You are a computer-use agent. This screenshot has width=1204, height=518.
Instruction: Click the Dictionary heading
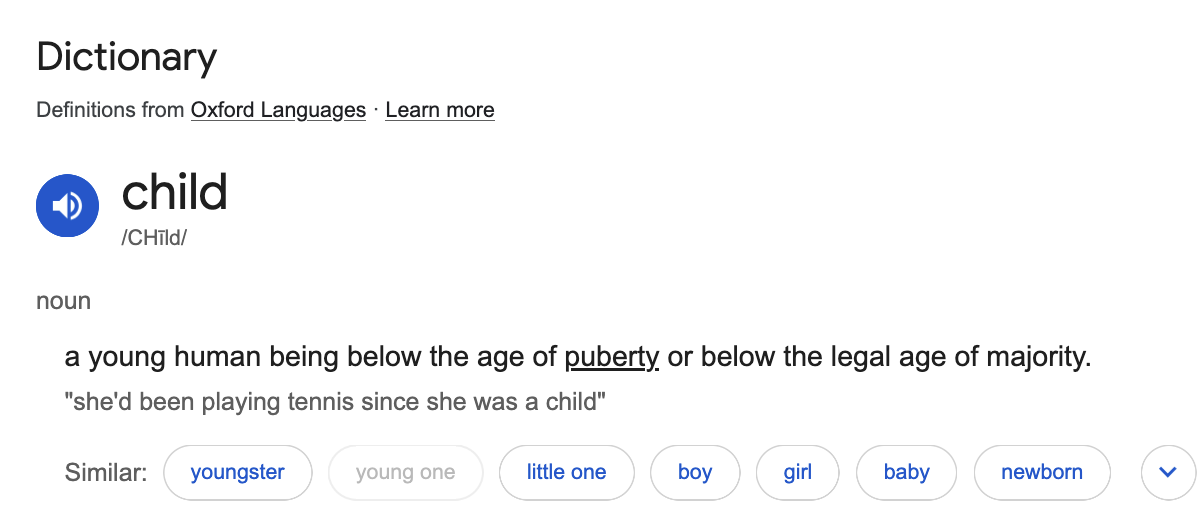(126, 57)
